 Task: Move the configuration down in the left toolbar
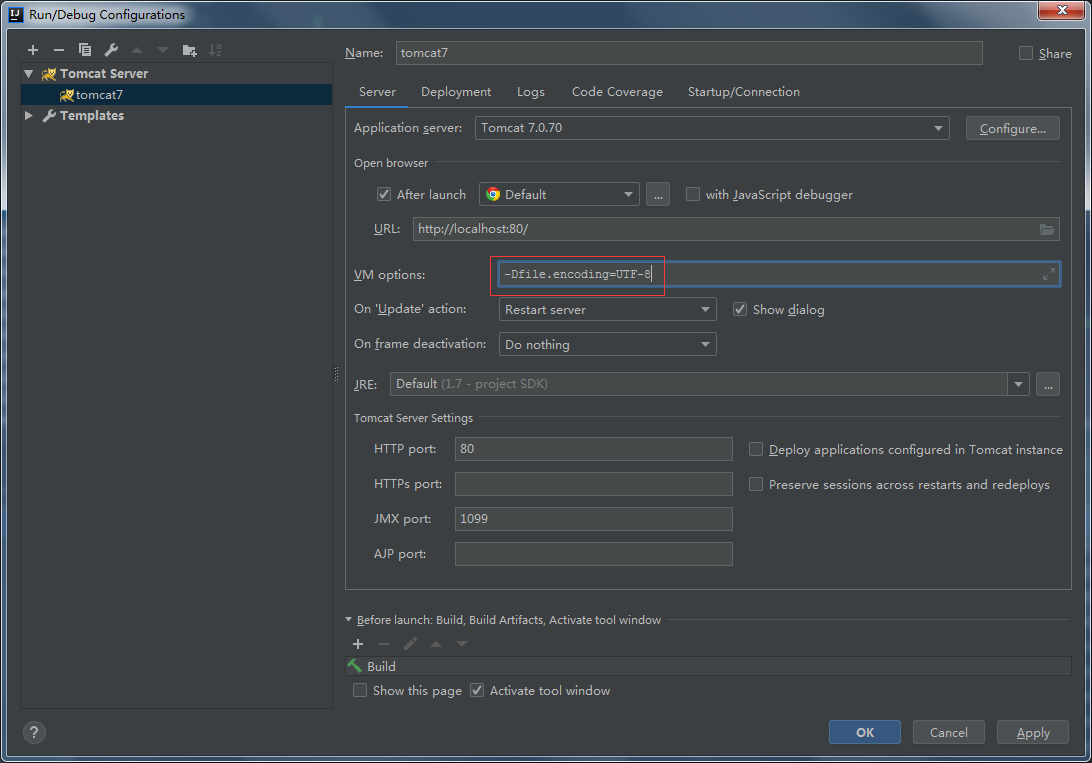coord(163,50)
